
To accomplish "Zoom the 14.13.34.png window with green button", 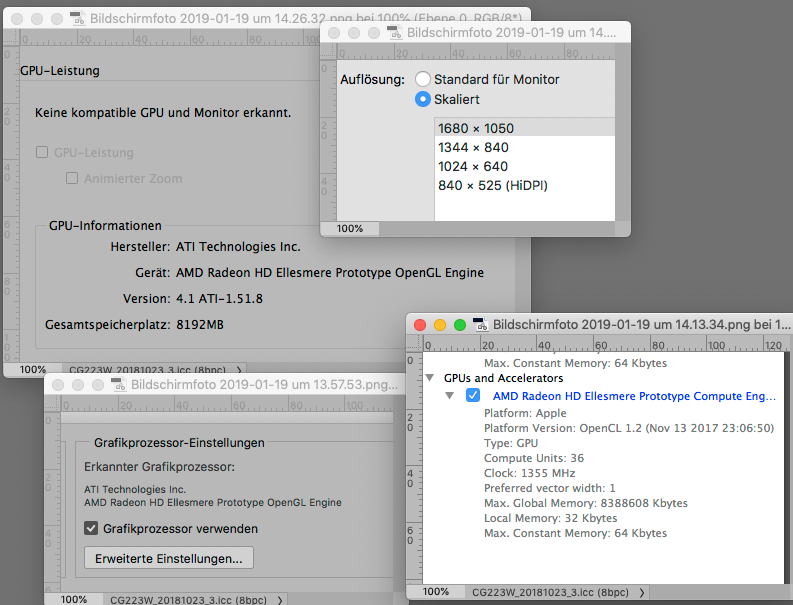I will pyautogui.click(x=460, y=325).
